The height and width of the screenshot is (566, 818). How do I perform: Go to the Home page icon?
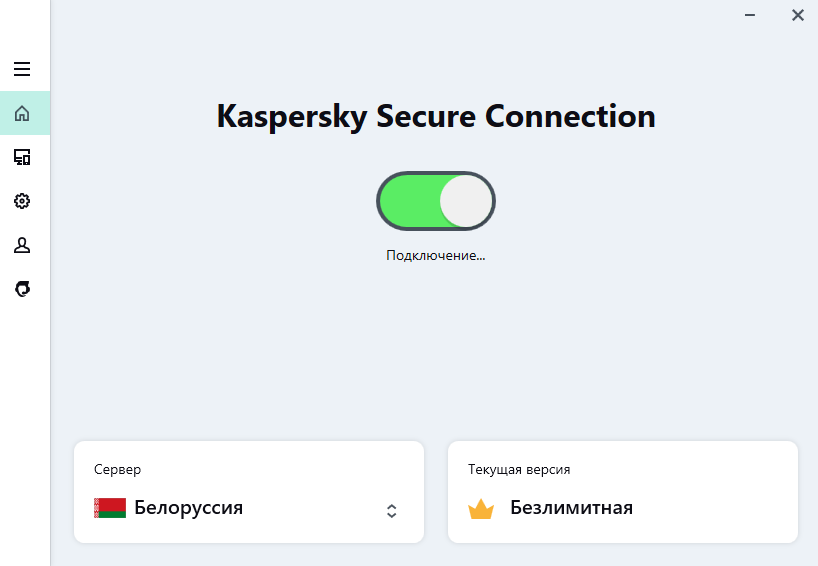[22, 113]
